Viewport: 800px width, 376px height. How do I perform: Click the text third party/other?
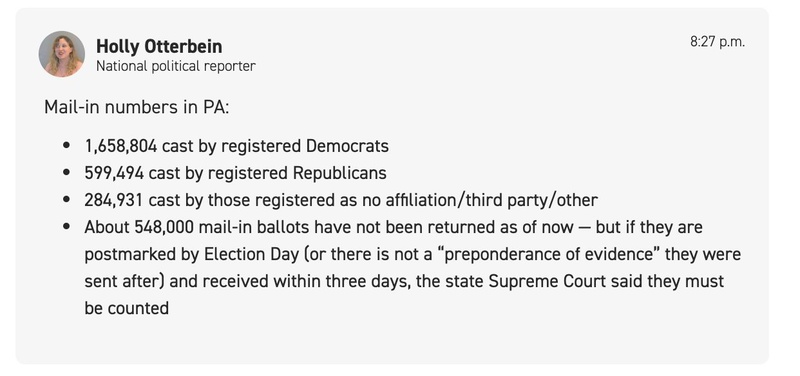[530, 200]
